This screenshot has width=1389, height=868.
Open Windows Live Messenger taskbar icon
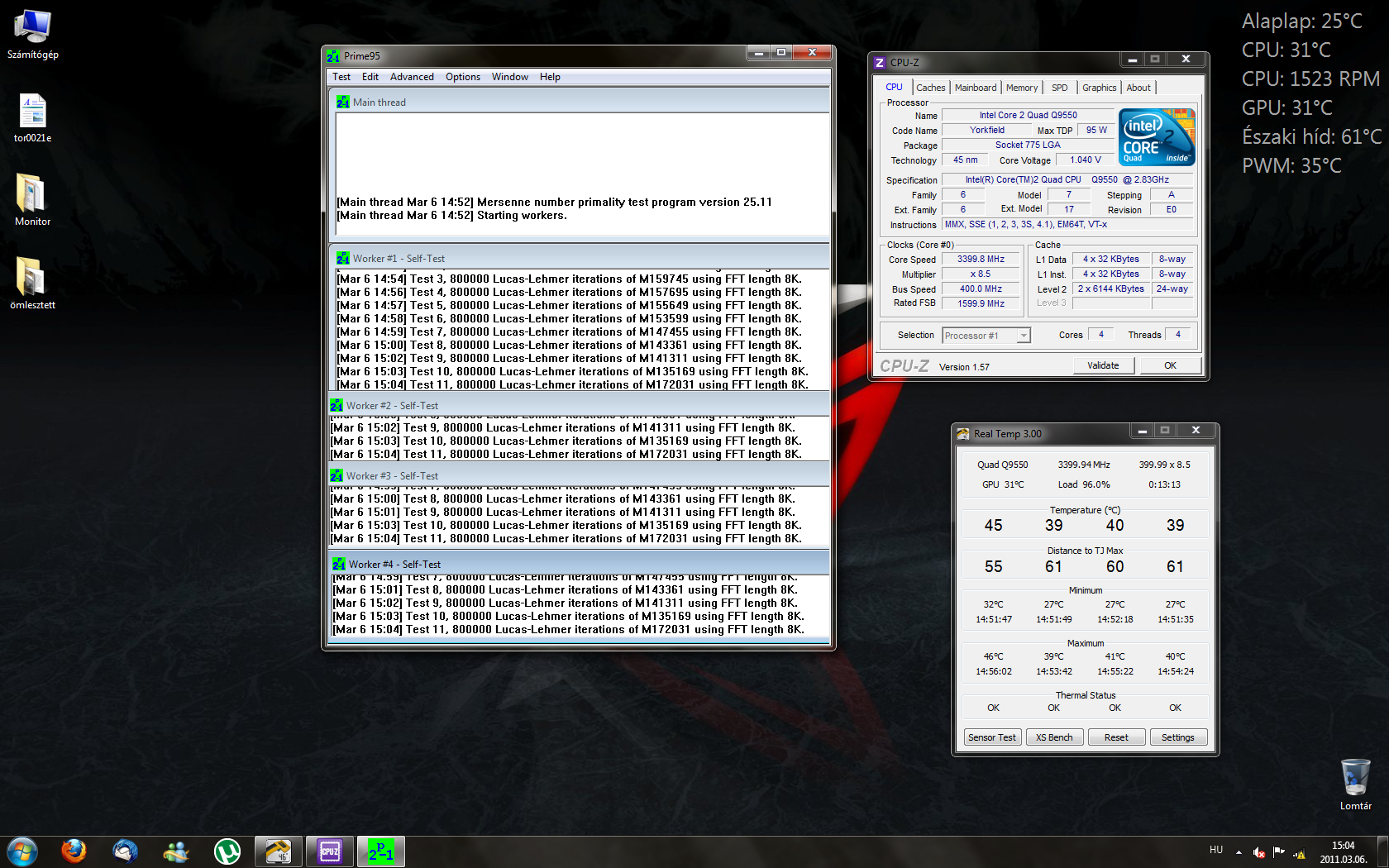(x=176, y=851)
